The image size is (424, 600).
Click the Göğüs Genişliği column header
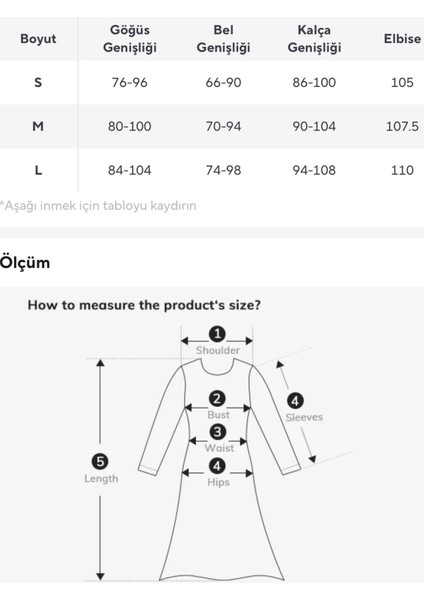coord(130,39)
